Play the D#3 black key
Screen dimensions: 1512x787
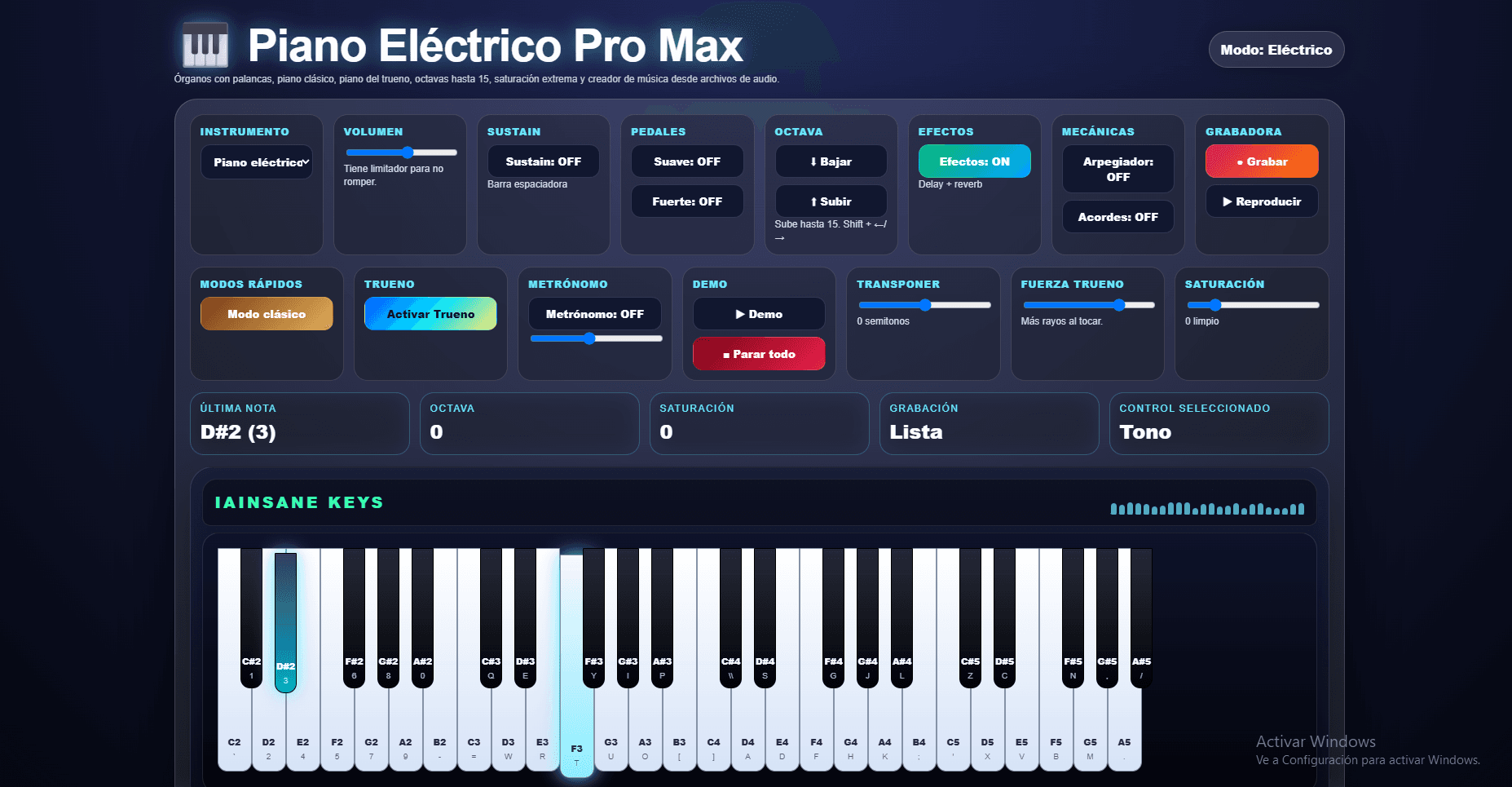point(525,617)
